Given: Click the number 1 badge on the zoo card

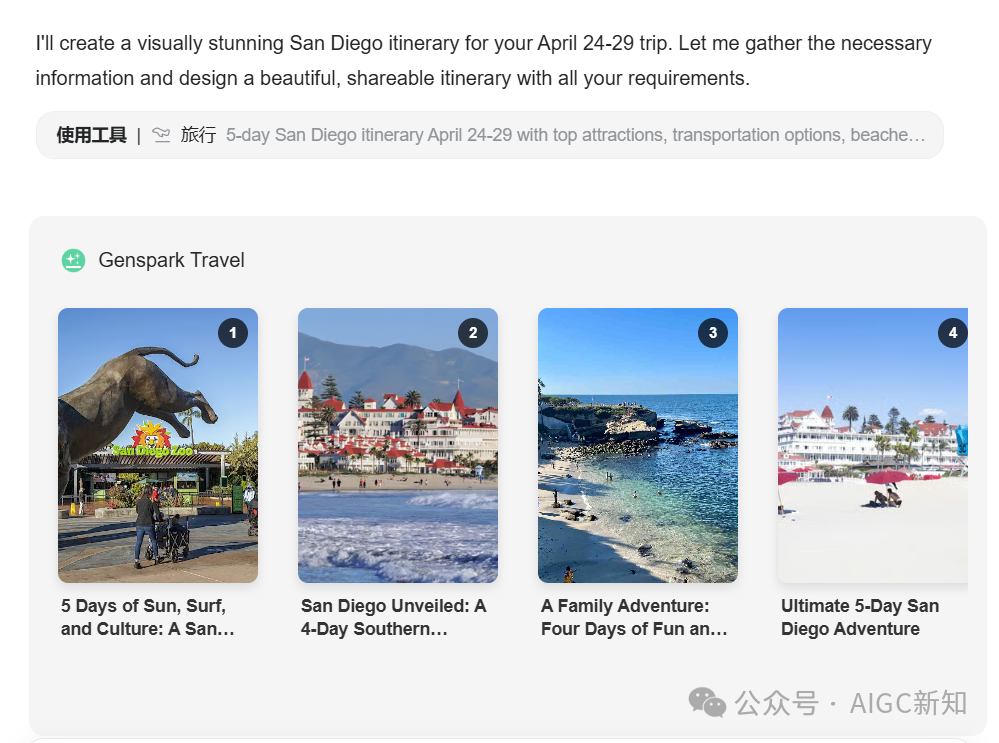Looking at the screenshot, I should point(233,333).
